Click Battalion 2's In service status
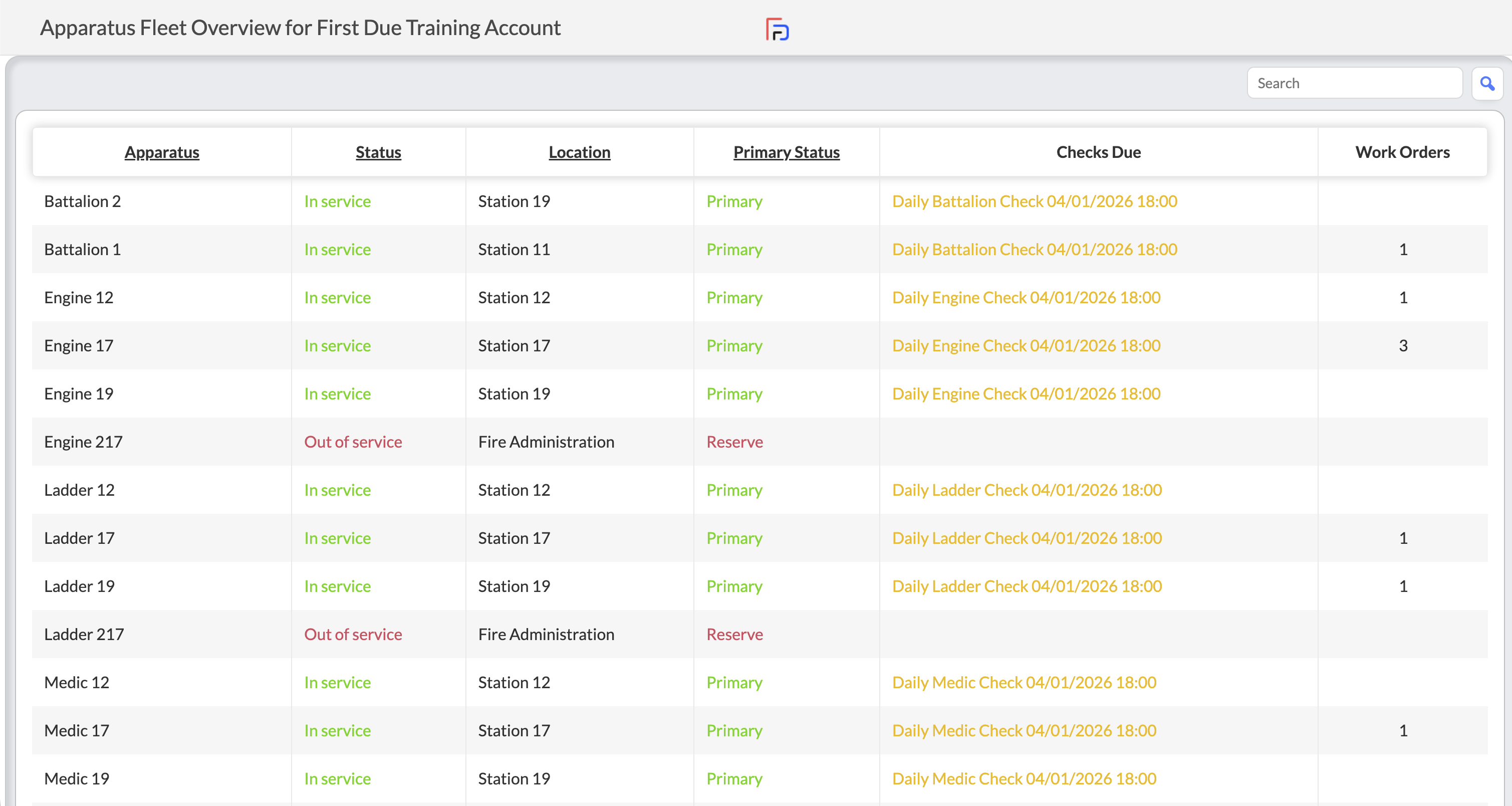1512x806 pixels. click(x=338, y=201)
